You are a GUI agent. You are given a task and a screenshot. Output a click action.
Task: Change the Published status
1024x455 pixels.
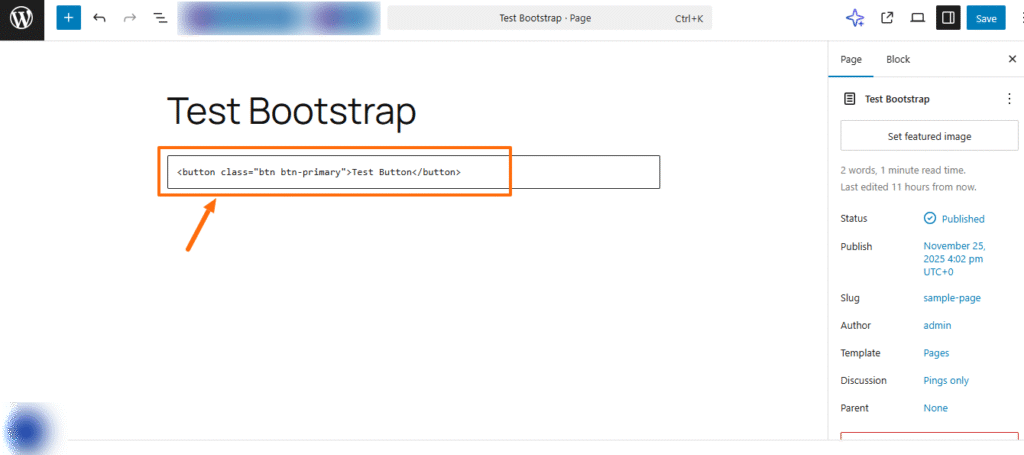pyautogui.click(x=954, y=219)
